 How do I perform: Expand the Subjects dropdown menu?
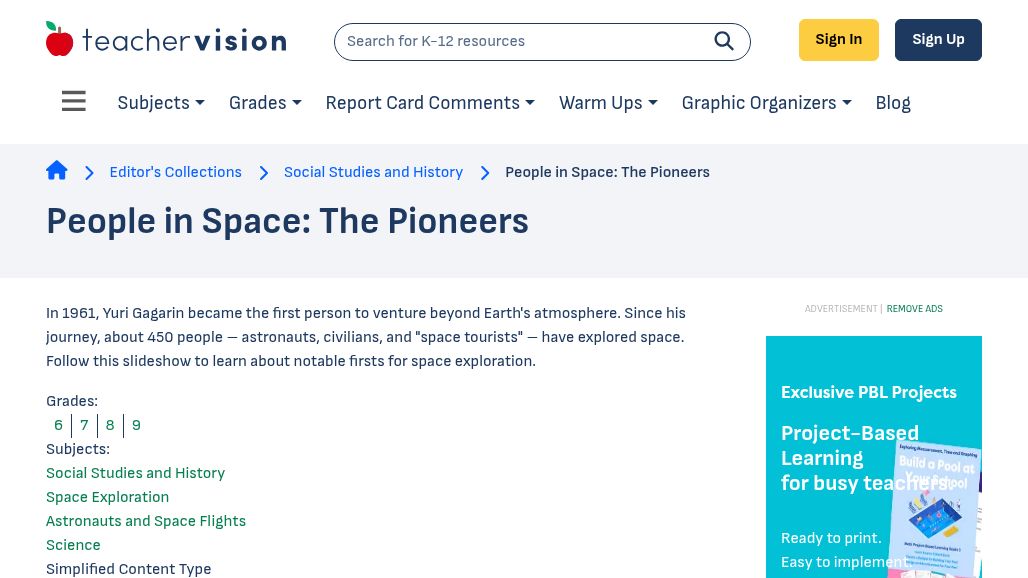coord(161,103)
